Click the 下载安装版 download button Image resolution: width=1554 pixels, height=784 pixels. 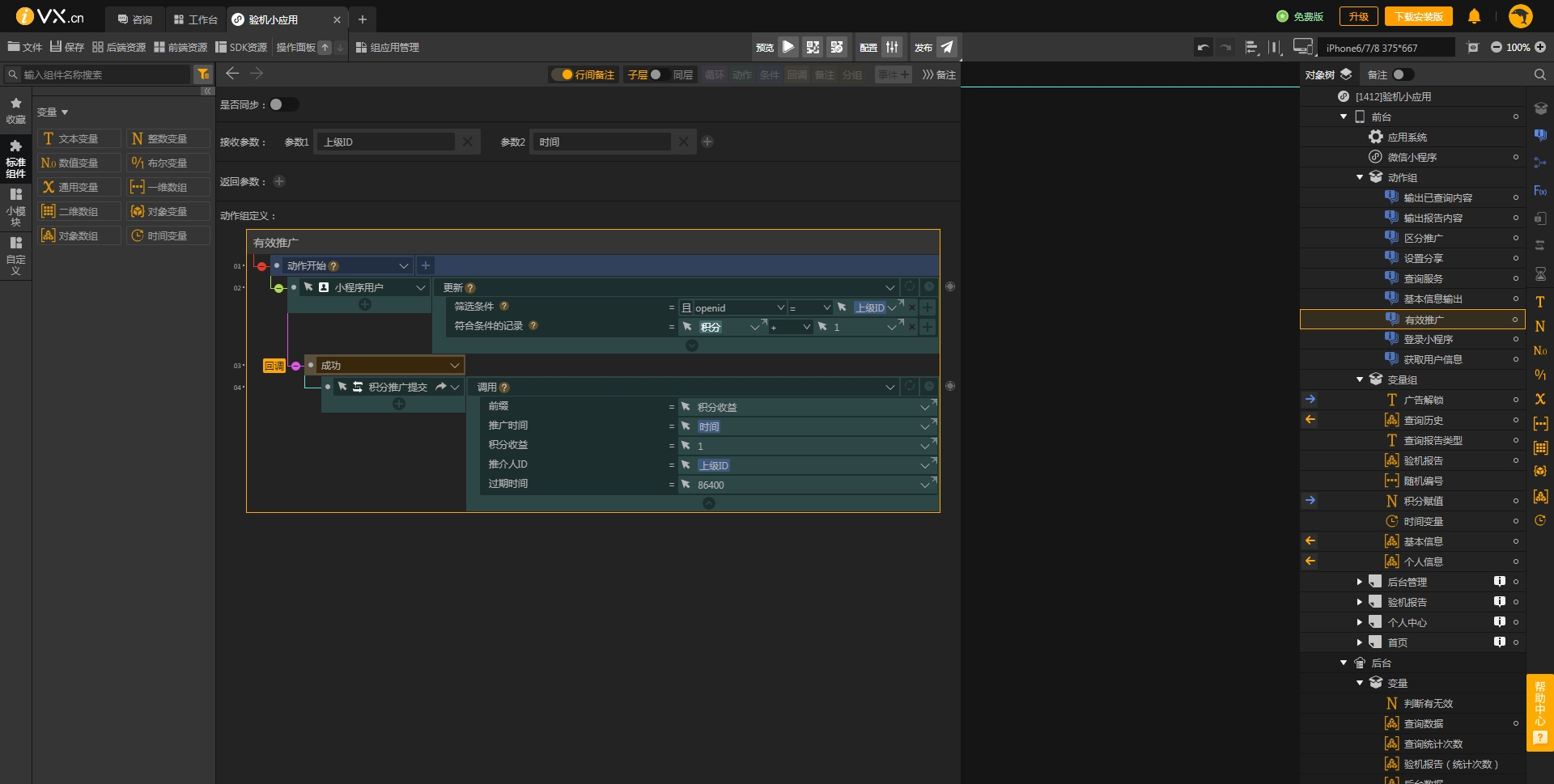tap(1418, 16)
